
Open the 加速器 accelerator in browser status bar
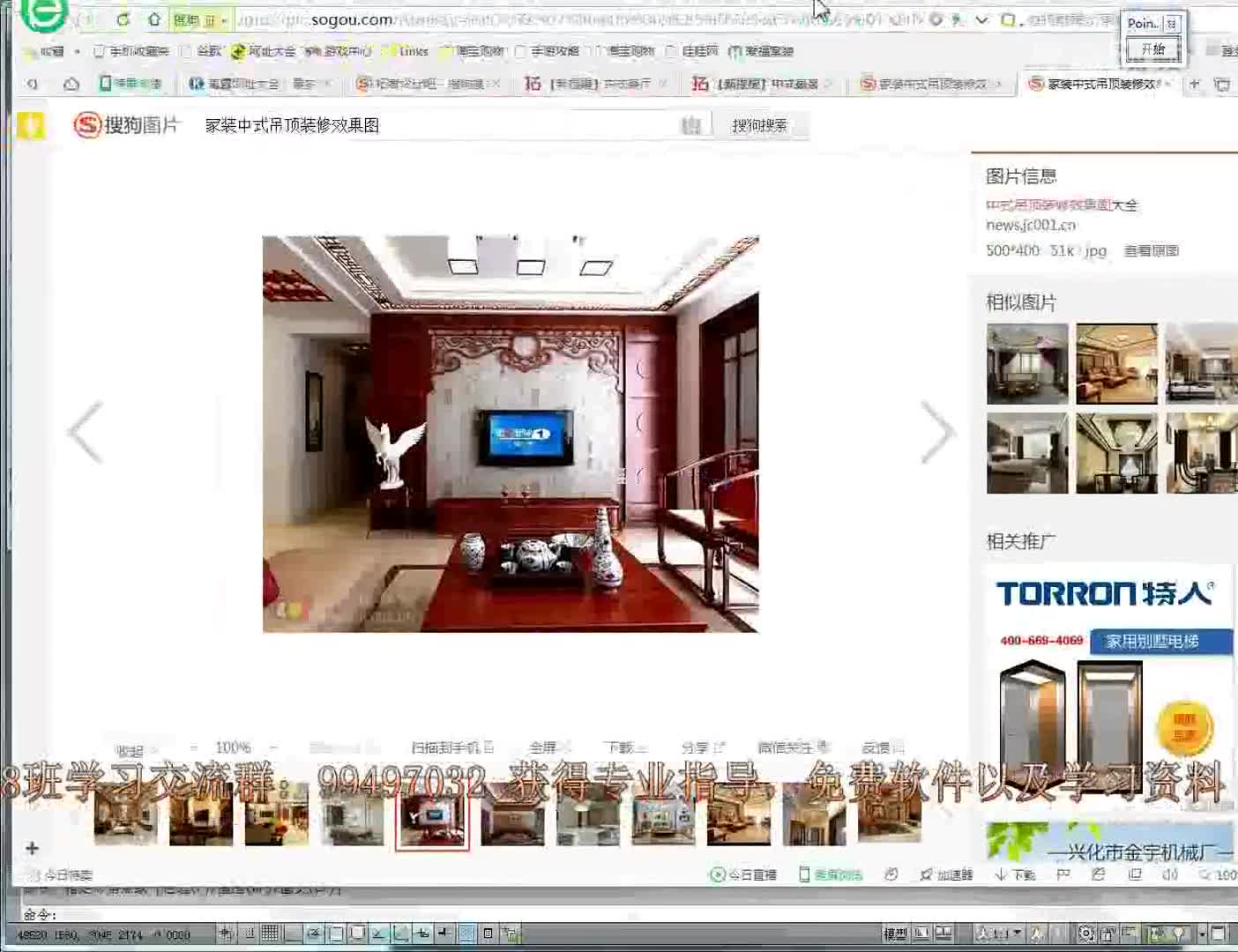(946, 874)
